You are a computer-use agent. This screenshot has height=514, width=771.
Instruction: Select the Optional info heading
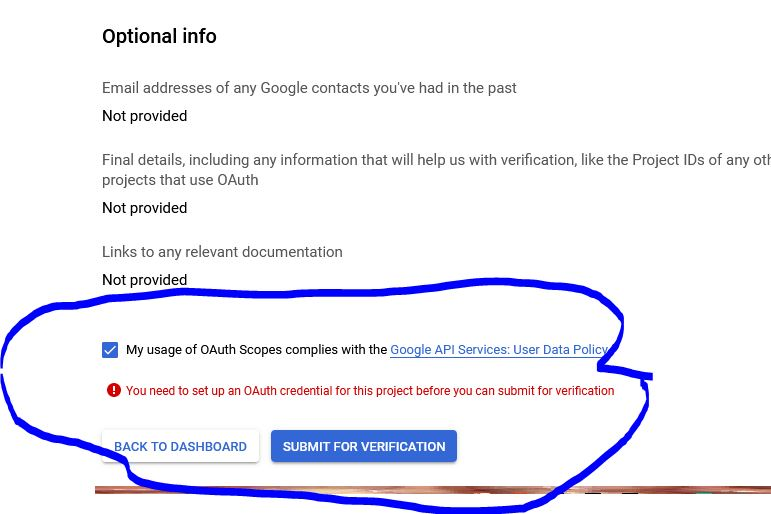pyautogui.click(x=159, y=36)
